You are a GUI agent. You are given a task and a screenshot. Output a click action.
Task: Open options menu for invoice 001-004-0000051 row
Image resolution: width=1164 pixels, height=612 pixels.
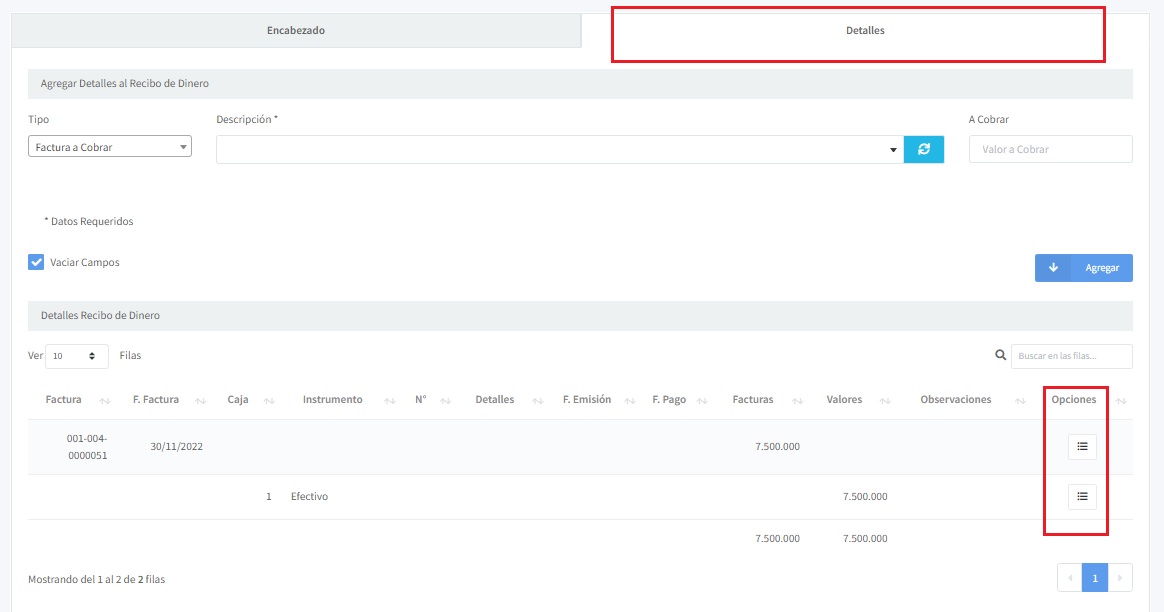1082,447
